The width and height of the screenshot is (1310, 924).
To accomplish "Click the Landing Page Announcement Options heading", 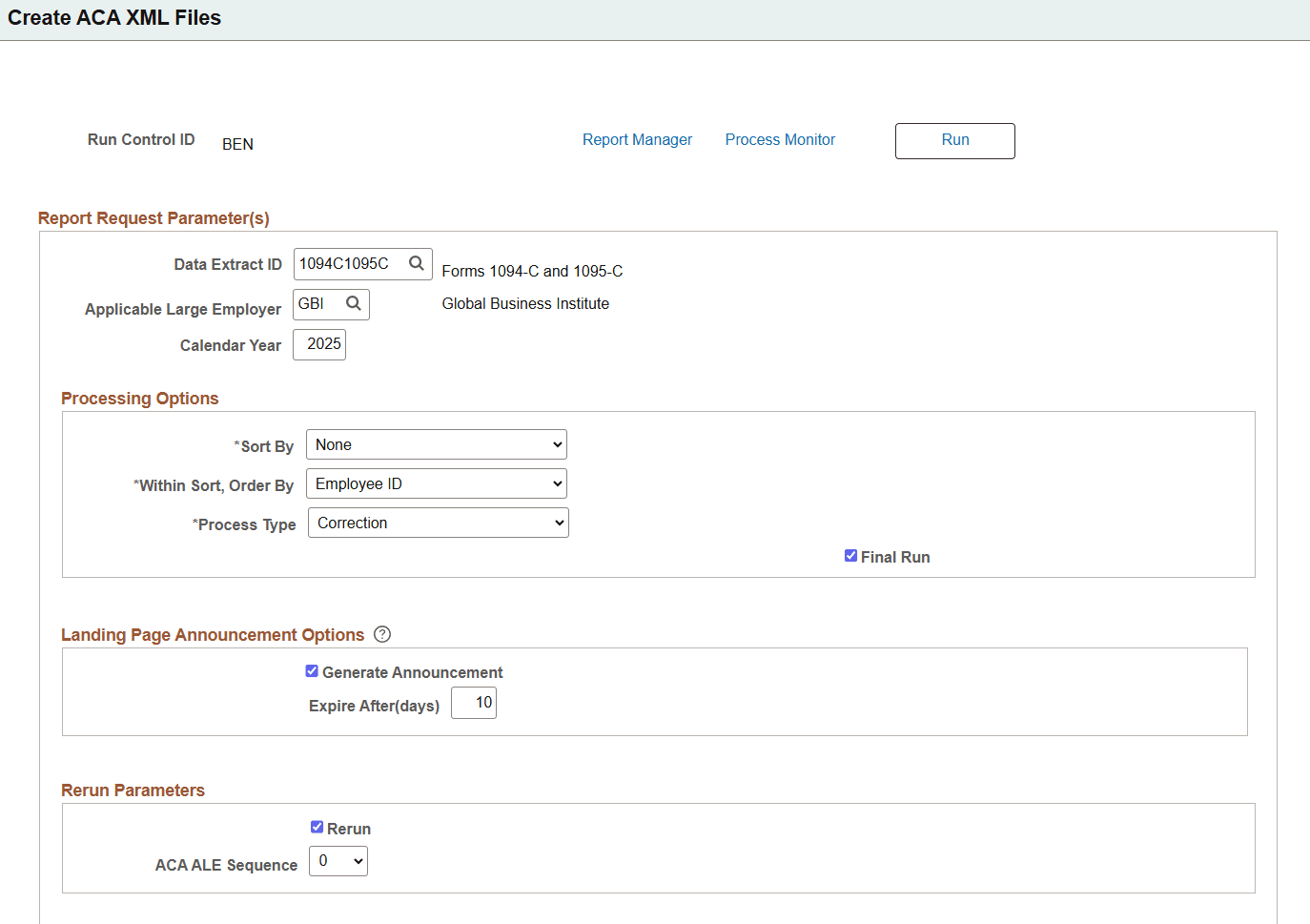I will click(x=213, y=635).
